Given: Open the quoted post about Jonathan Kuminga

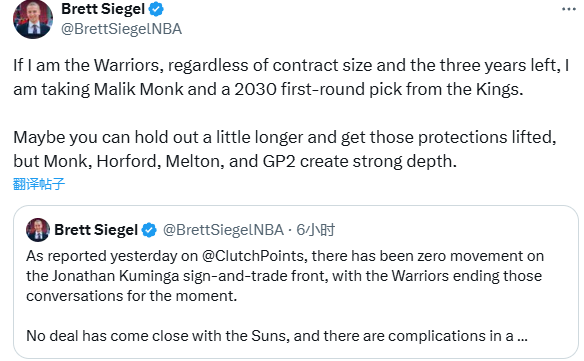Looking at the screenshot, I should (x=296, y=282).
